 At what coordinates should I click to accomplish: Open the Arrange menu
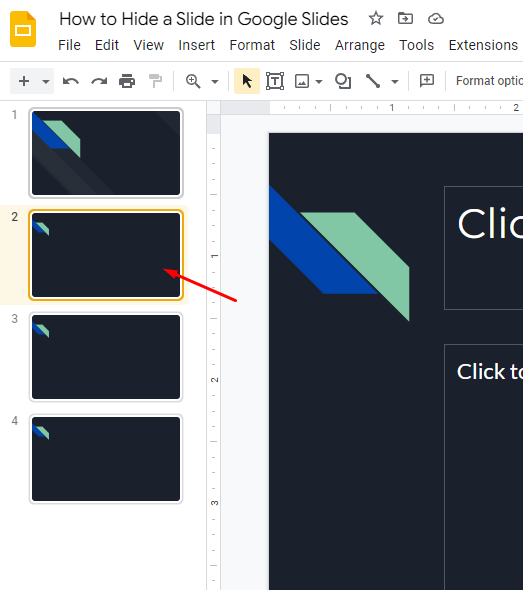pyautogui.click(x=360, y=45)
